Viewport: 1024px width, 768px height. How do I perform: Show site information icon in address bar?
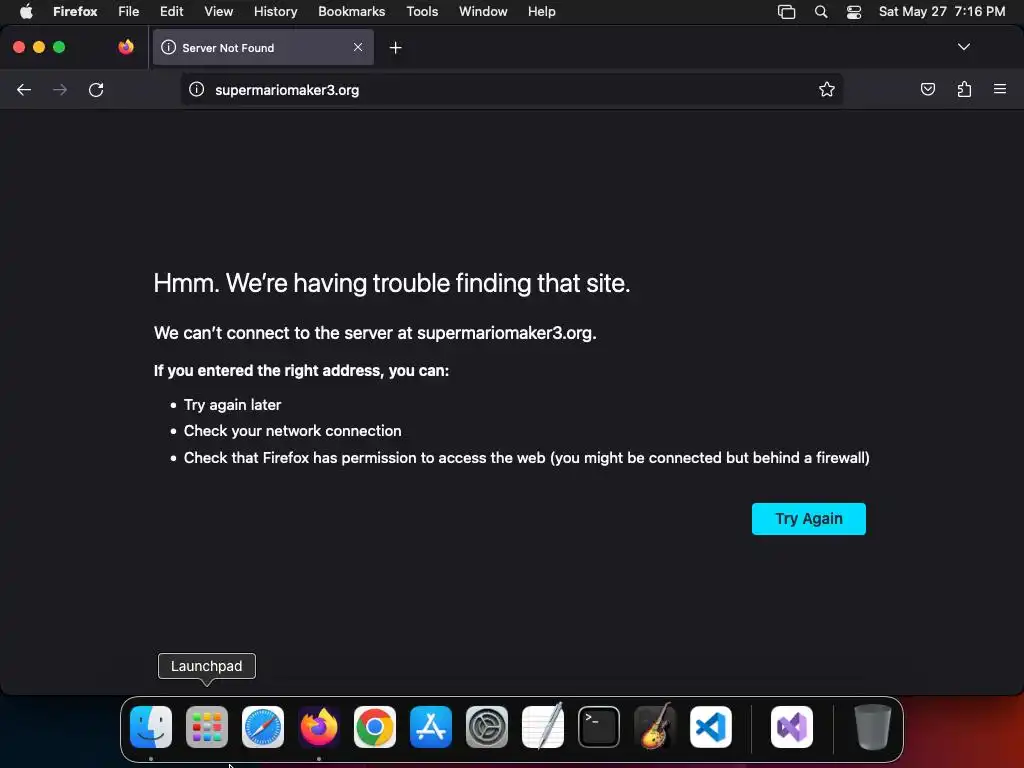click(x=197, y=89)
